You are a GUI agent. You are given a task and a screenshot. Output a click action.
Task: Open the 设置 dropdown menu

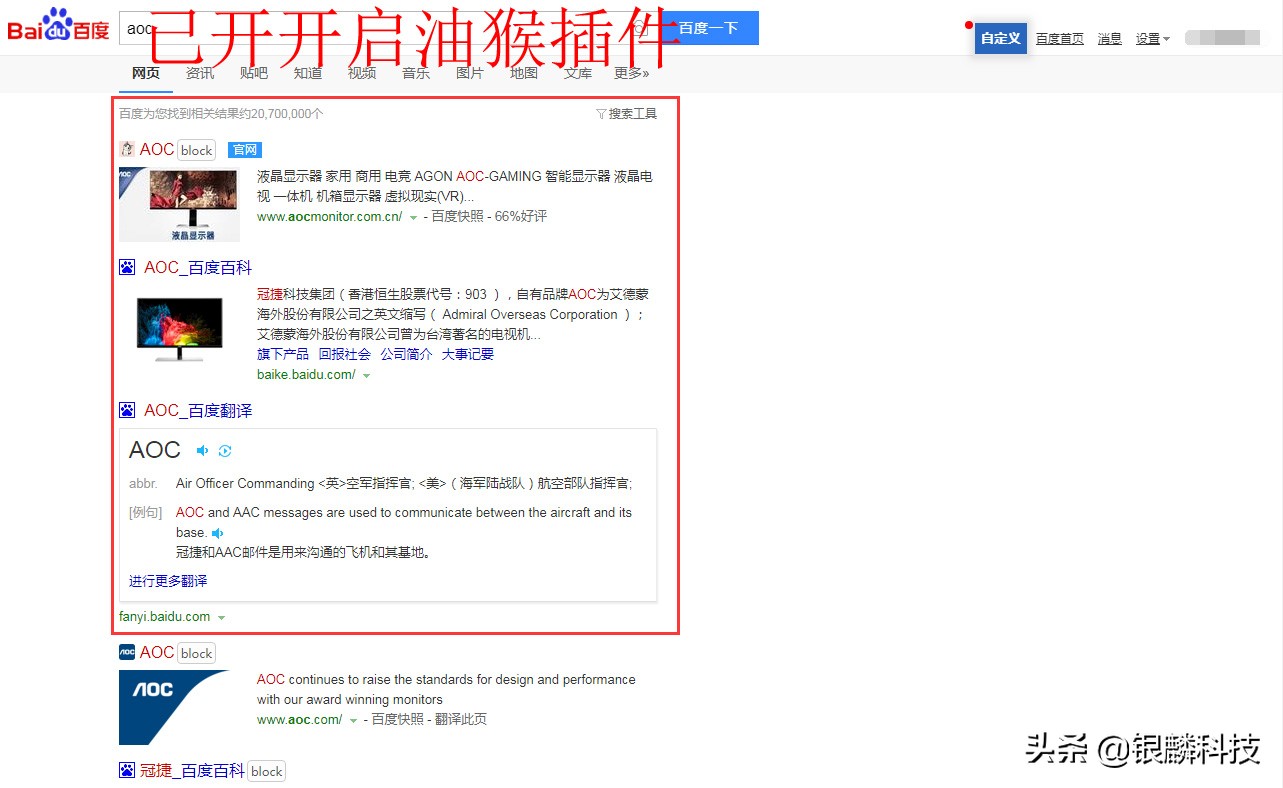1150,38
